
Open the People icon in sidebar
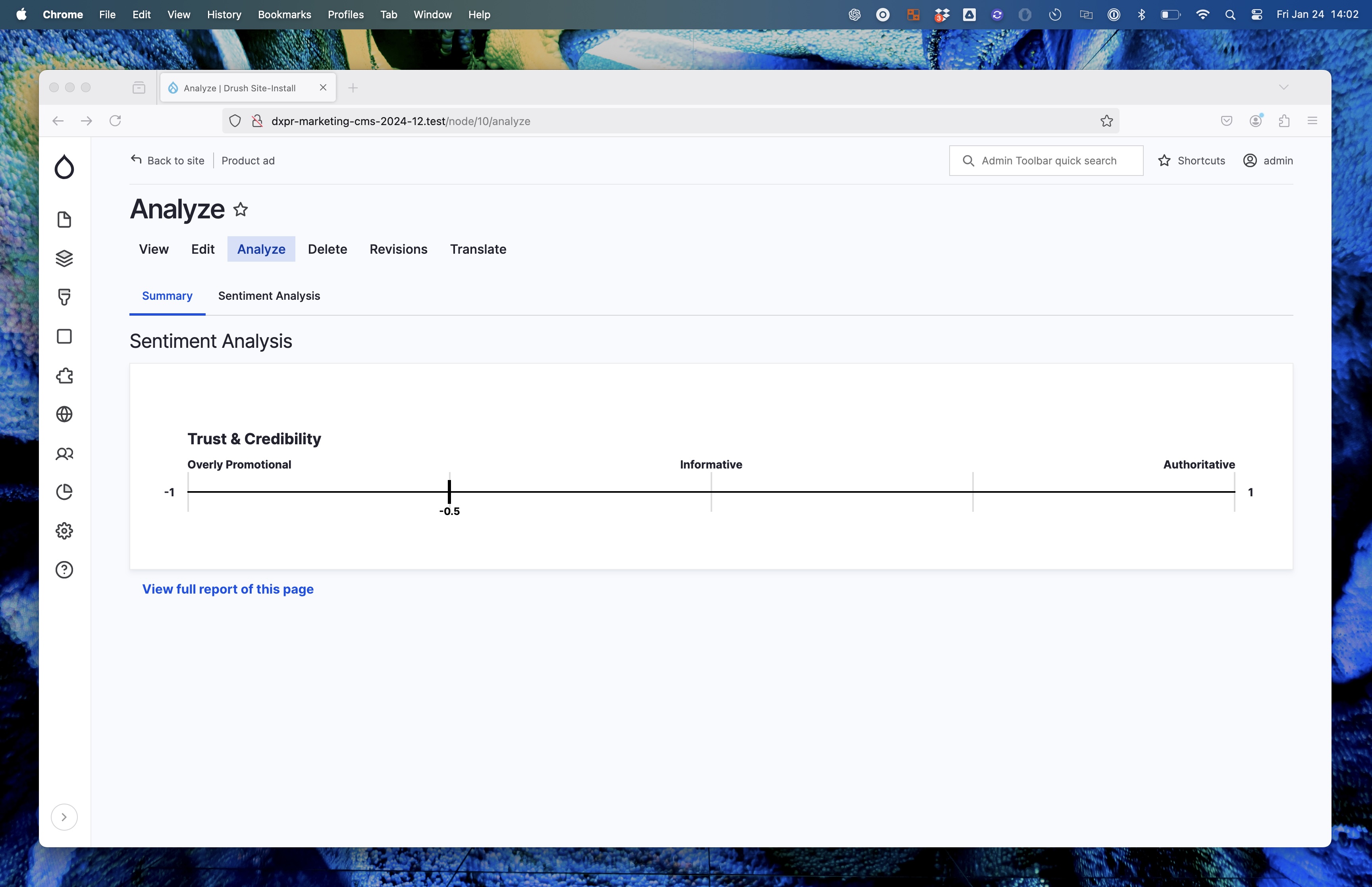(64, 454)
